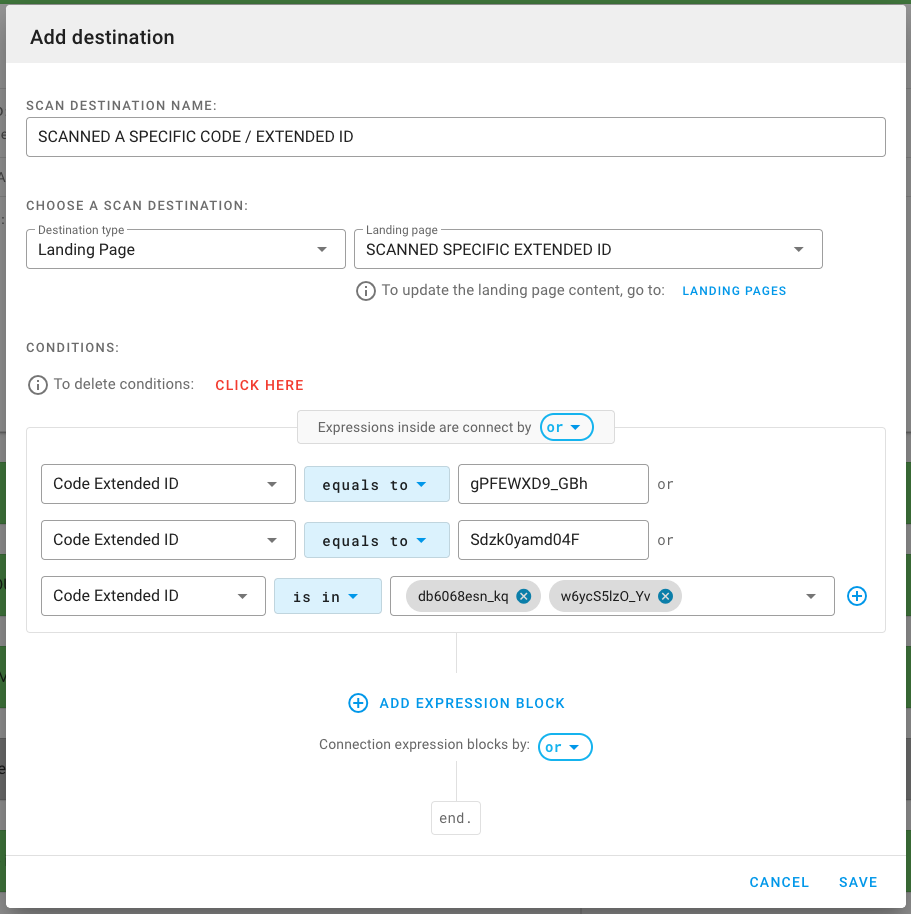Image resolution: width=911 pixels, height=914 pixels.
Task: Click the plus icon beside the is-in row
Action: point(857,596)
